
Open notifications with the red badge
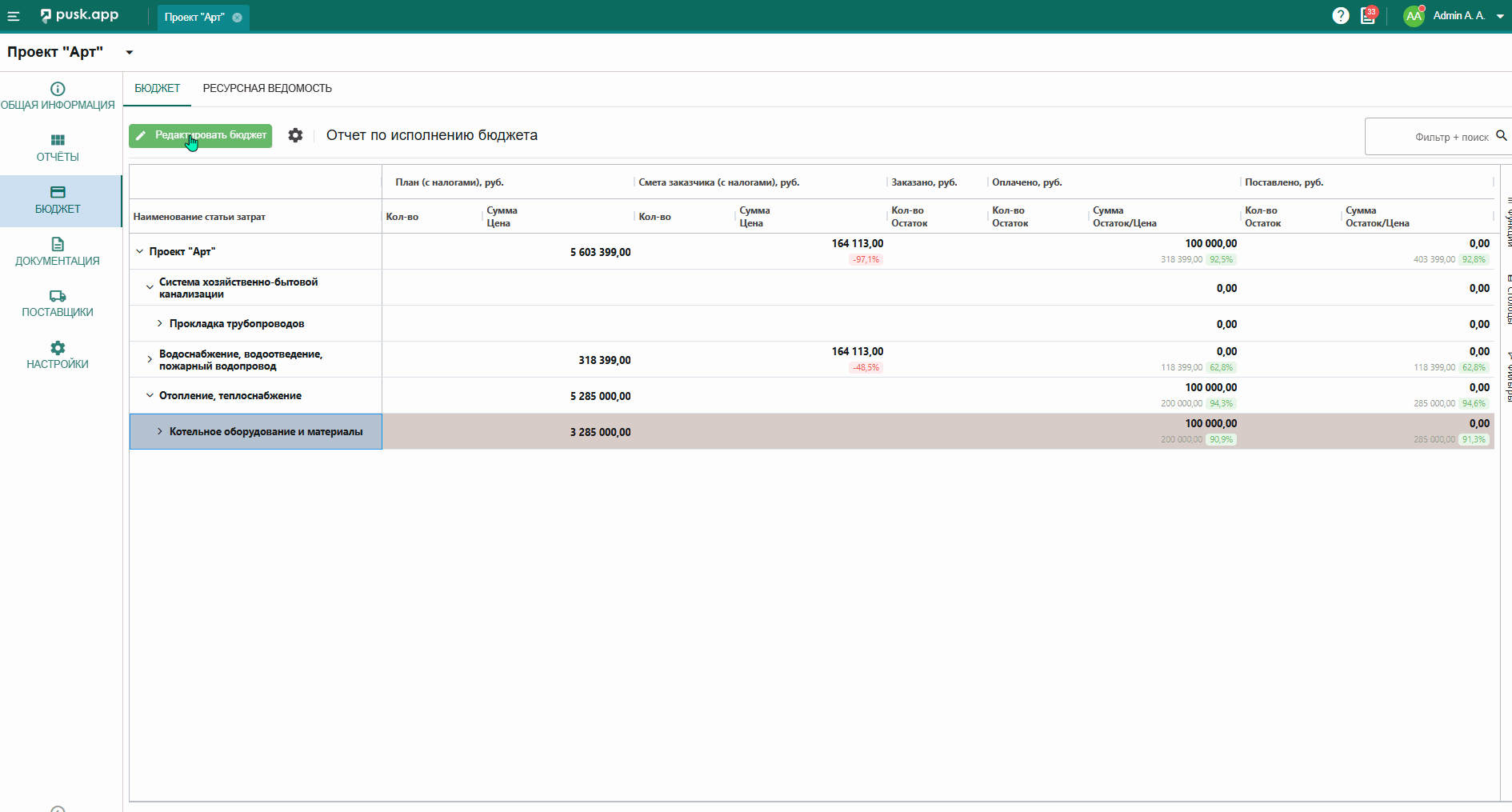coord(1368,16)
